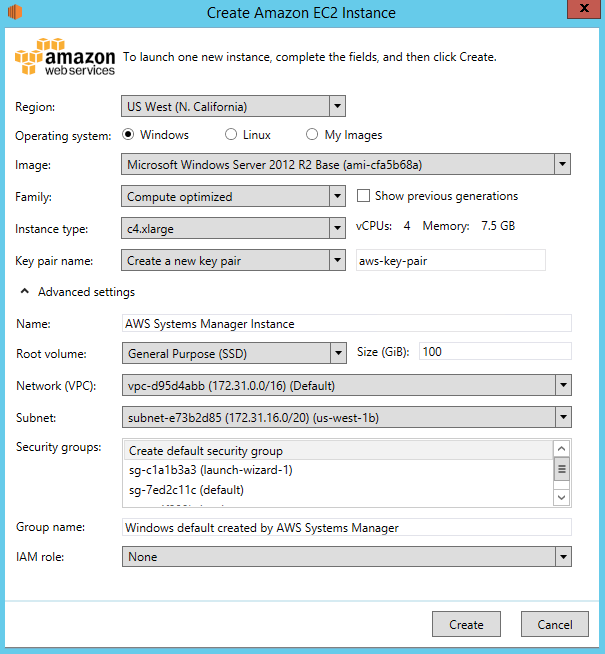Image resolution: width=605 pixels, height=654 pixels.
Task: Click the Cancel button
Action: [x=554, y=624]
